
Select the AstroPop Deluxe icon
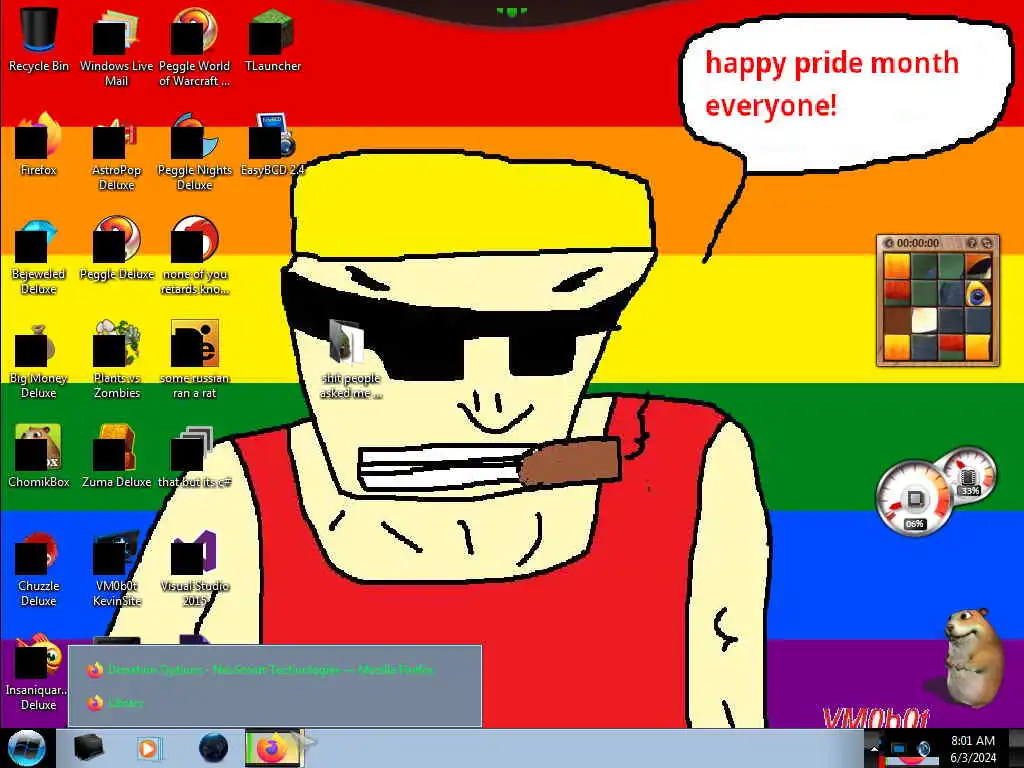click(x=116, y=152)
